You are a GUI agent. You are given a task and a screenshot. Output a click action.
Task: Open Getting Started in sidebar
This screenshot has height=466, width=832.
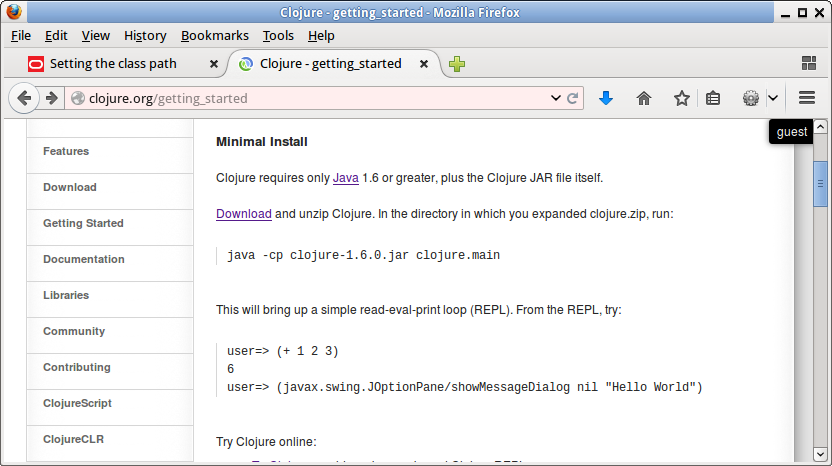coord(83,223)
